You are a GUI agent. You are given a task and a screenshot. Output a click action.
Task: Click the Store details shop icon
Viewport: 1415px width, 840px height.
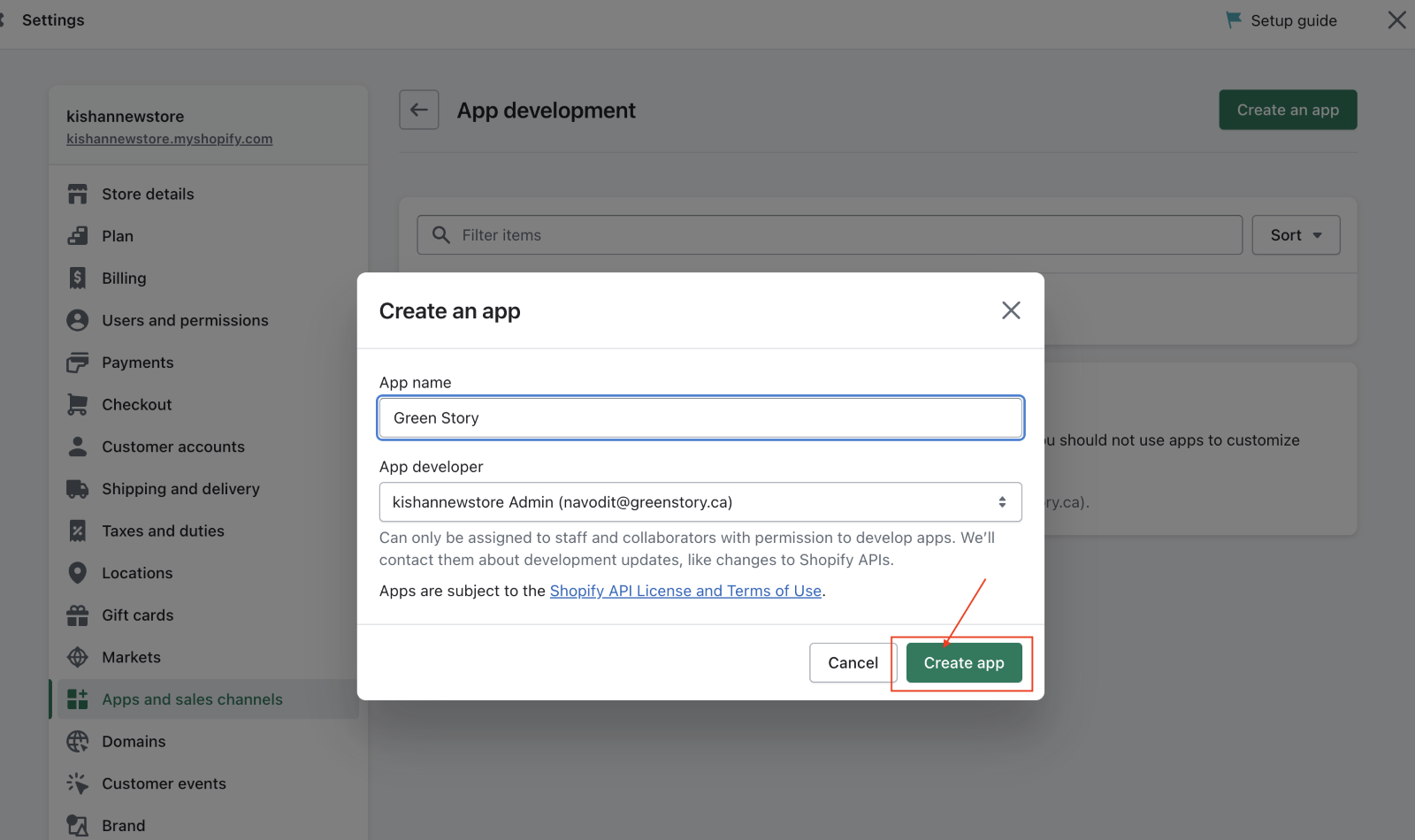(78, 194)
